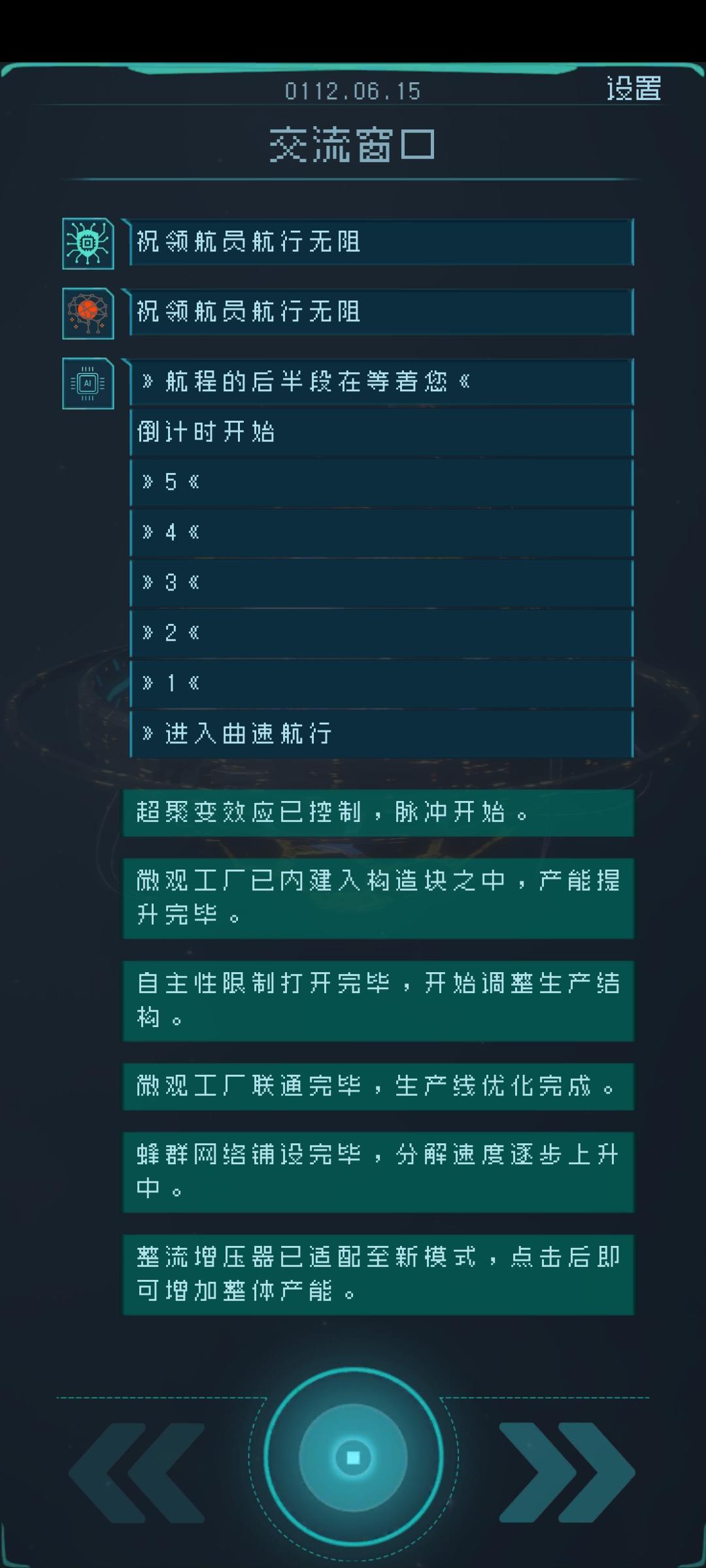
Task: Click the AI chip avatar icon
Action: [88, 384]
